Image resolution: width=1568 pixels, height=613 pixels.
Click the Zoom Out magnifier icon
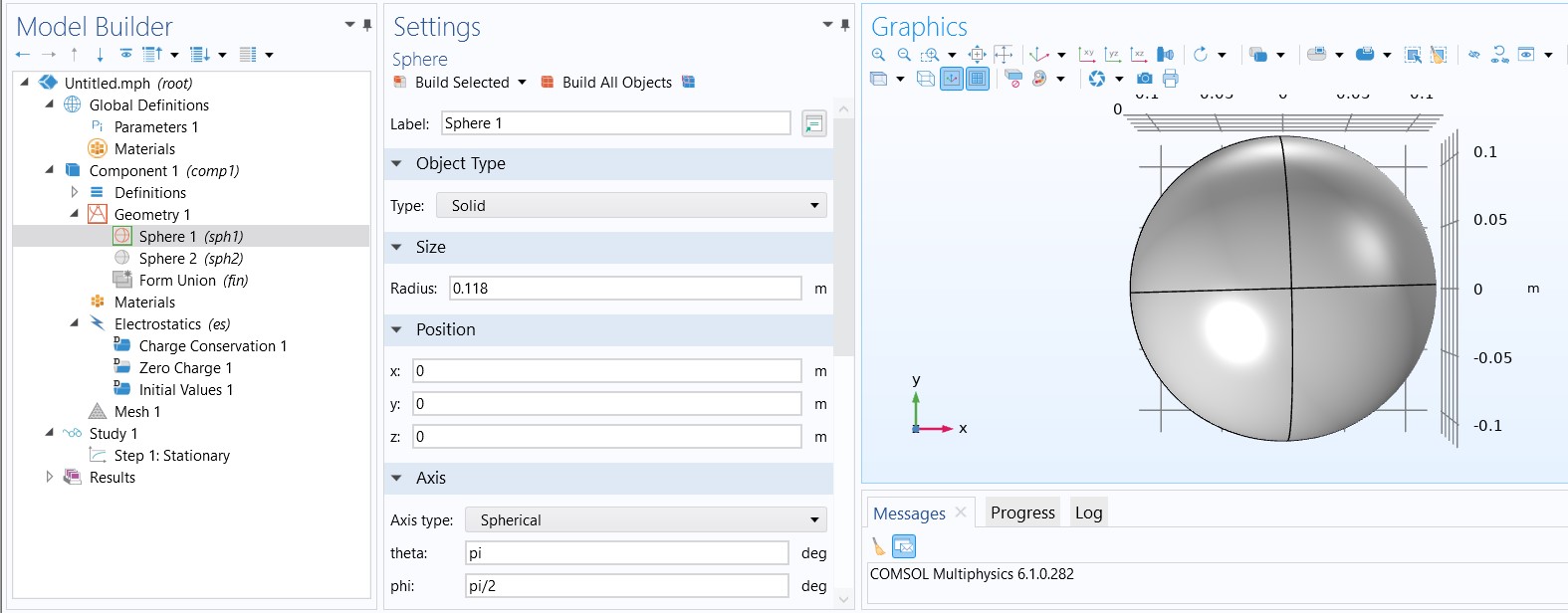pos(904,55)
